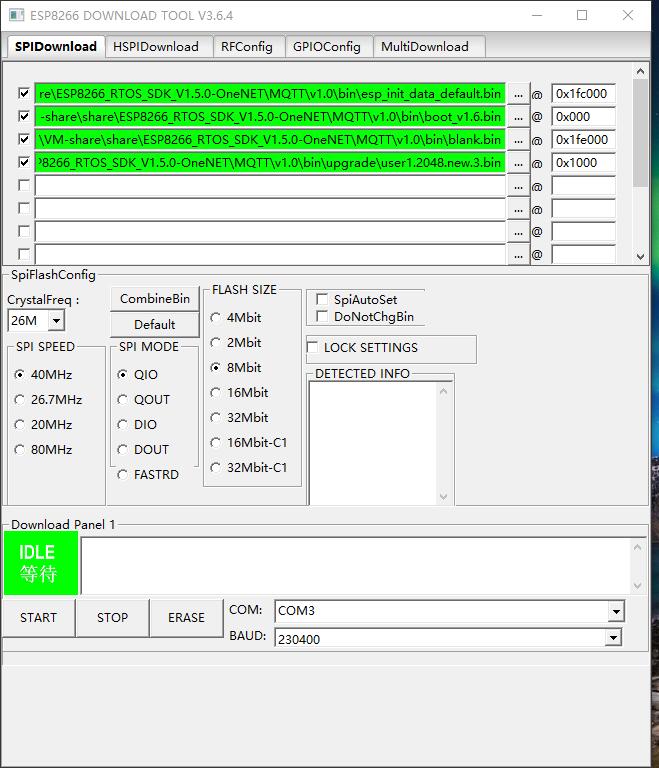Viewport: 659px width, 768px height.
Task: Enable the SpiAutoSet checkbox
Action: (322, 299)
